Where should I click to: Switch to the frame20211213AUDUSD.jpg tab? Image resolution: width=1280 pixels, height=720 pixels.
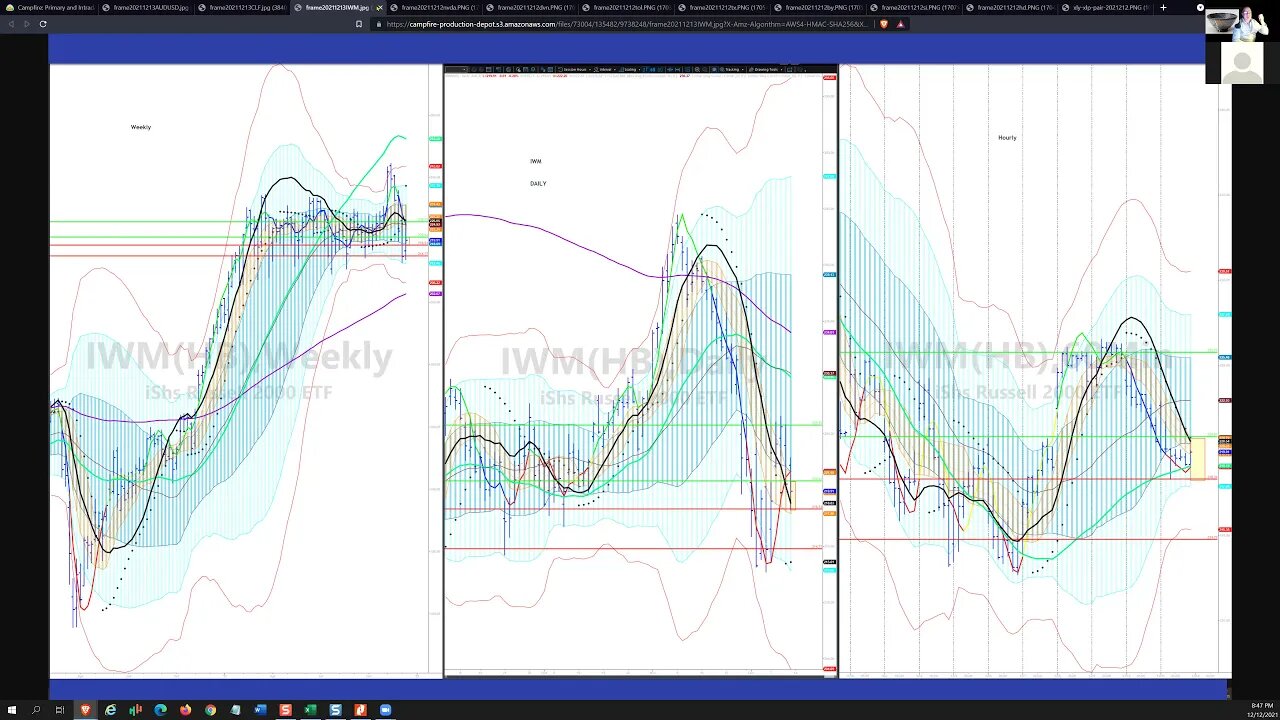145,7
